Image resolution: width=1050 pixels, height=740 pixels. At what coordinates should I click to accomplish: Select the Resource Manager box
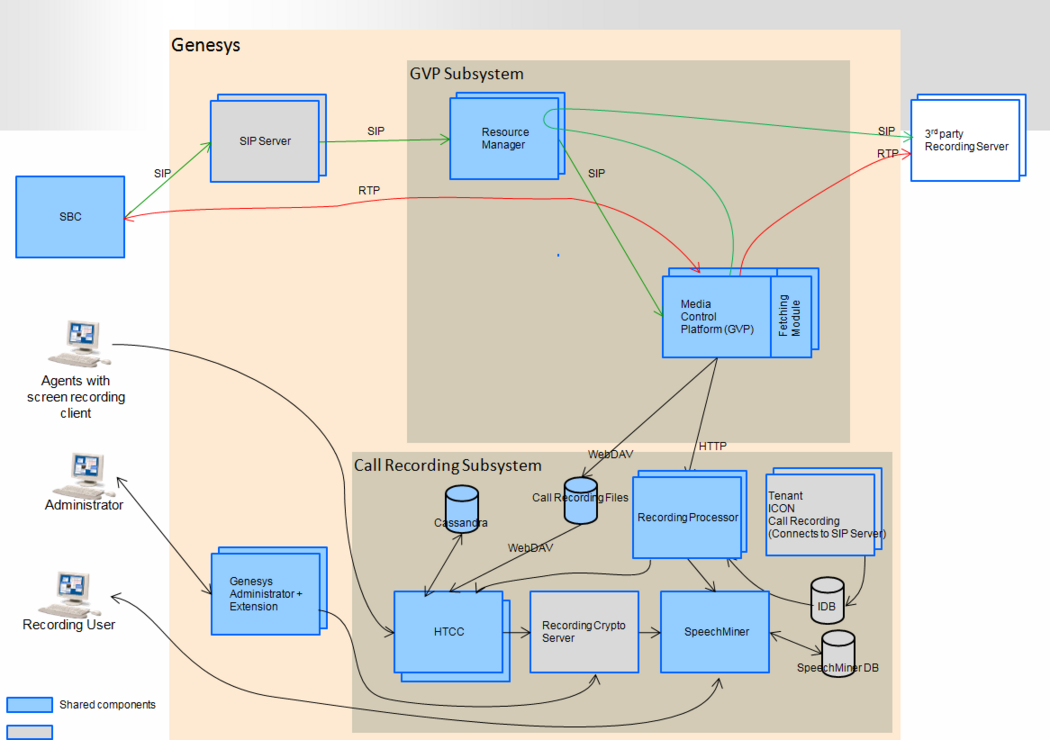click(504, 139)
